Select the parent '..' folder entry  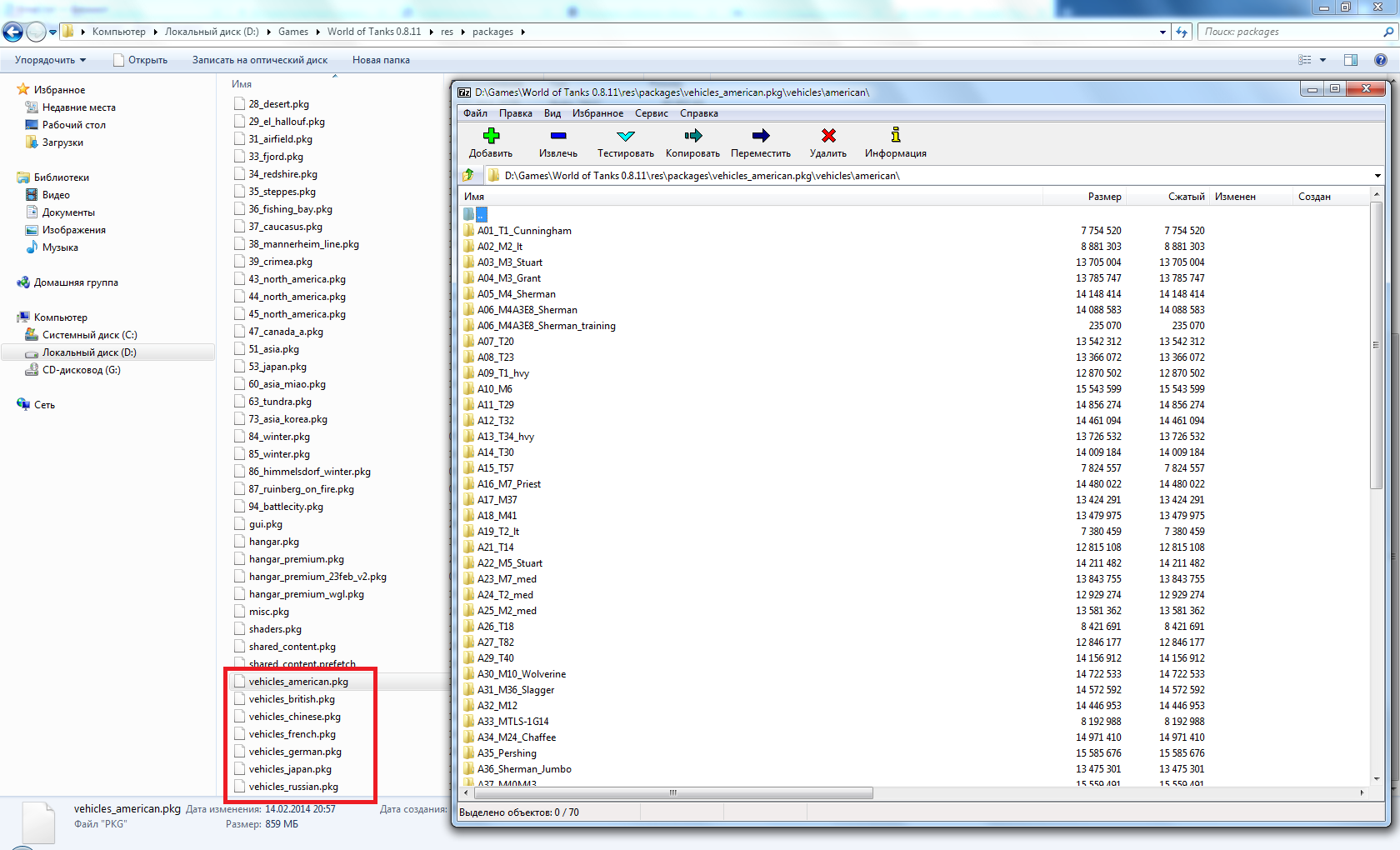[475, 215]
